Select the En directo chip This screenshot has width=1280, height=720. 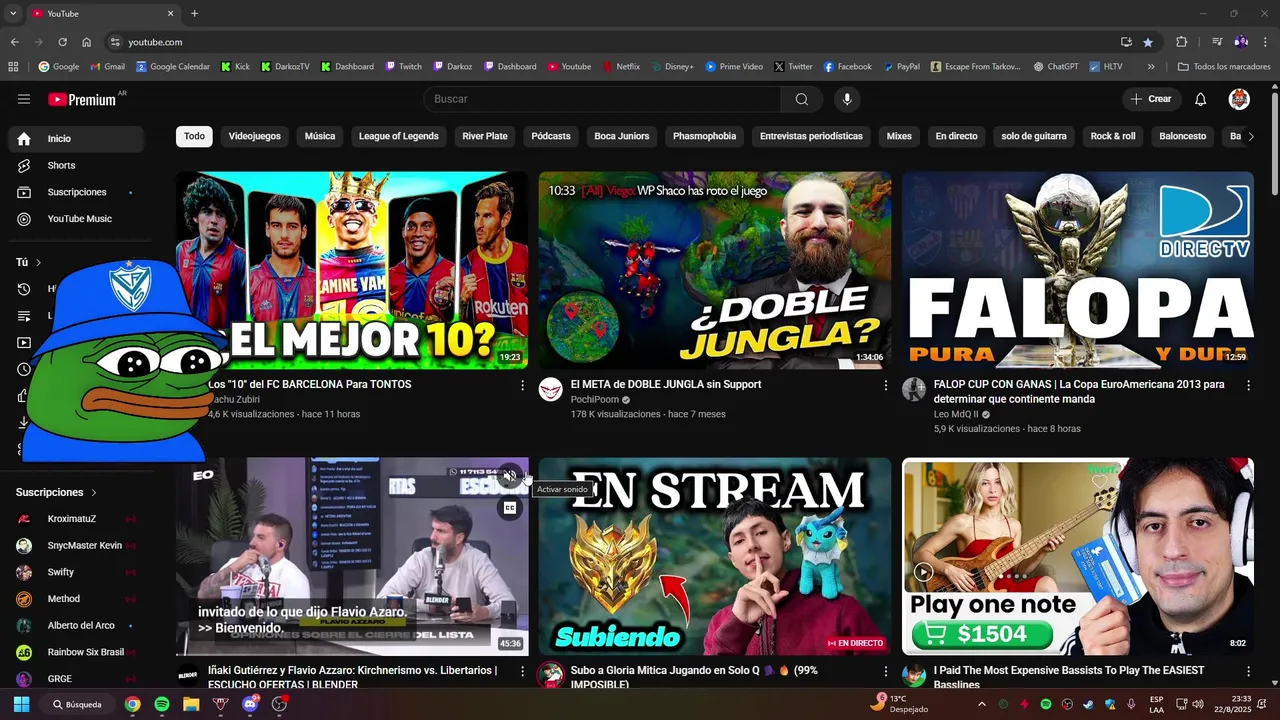click(957, 136)
